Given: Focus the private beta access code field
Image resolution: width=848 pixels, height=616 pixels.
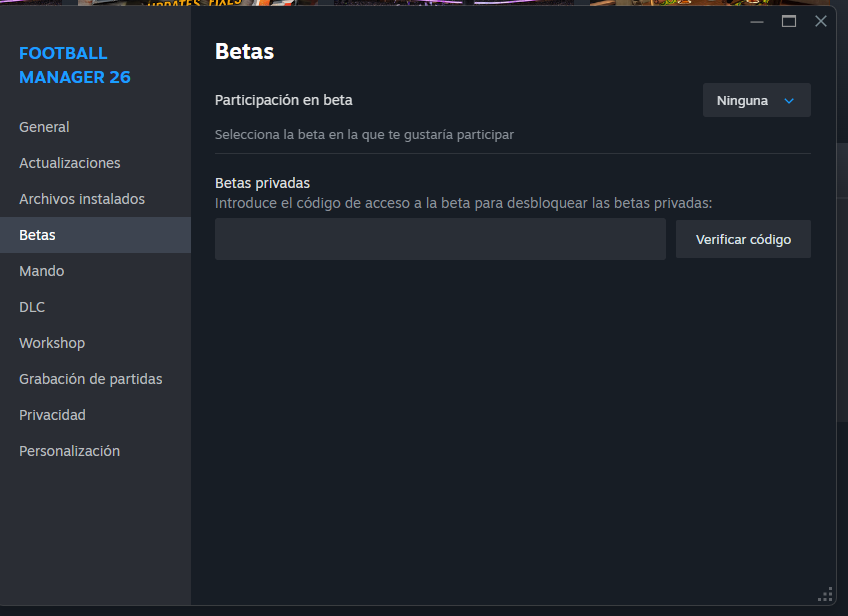Looking at the screenshot, I should pyautogui.click(x=440, y=239).
